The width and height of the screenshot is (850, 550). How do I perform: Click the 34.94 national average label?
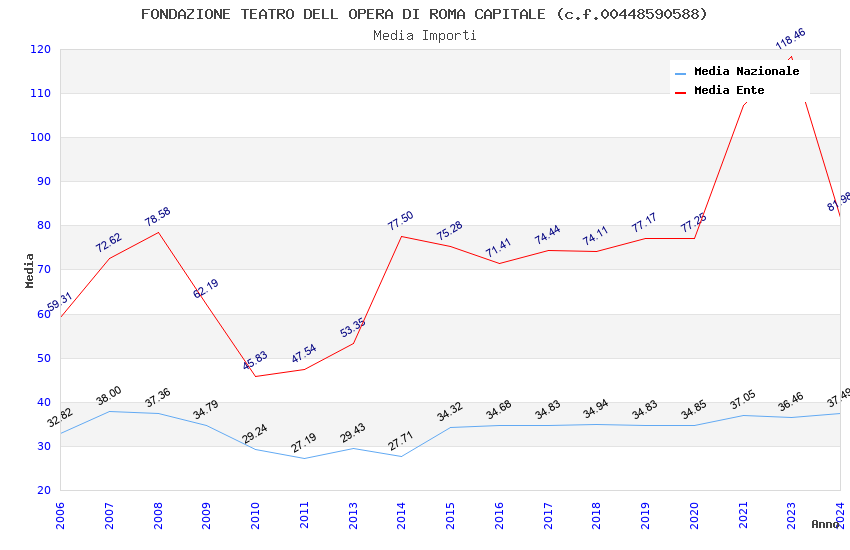pos(596,409)
